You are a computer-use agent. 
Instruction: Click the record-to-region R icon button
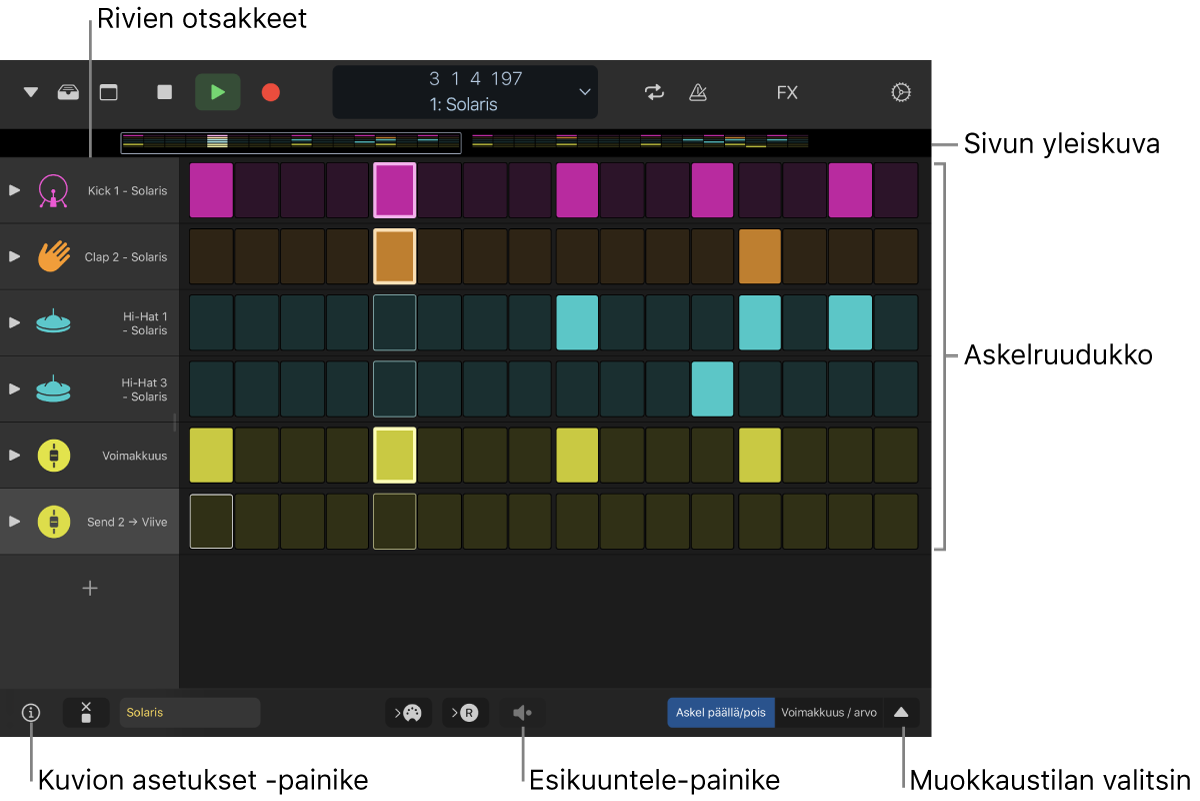(x=466, y=712)
